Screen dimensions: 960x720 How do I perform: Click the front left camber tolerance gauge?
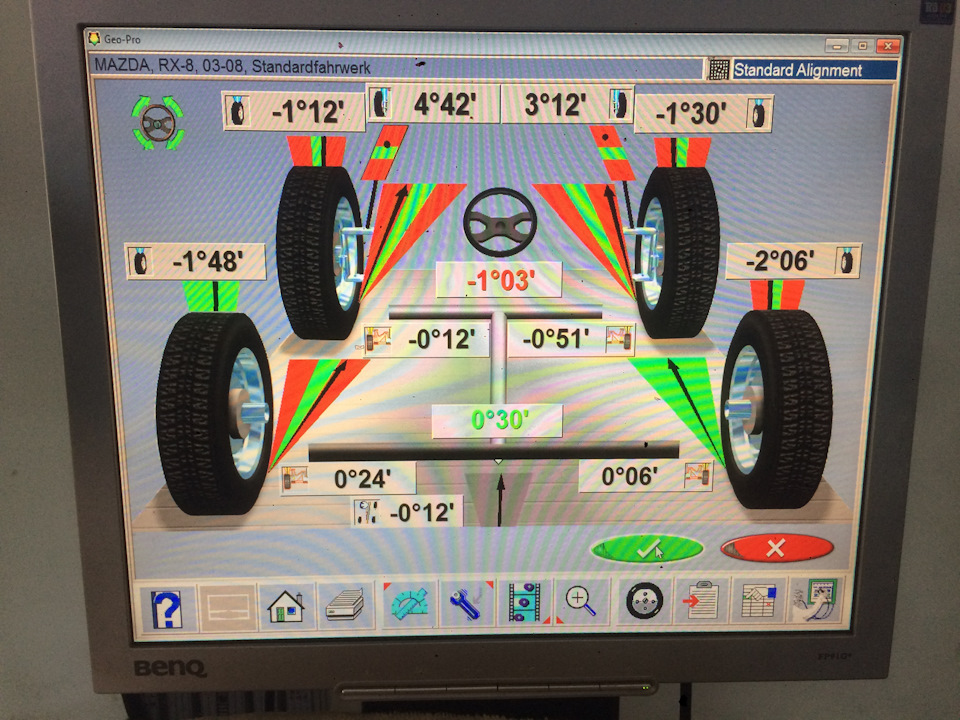[316, 151]
